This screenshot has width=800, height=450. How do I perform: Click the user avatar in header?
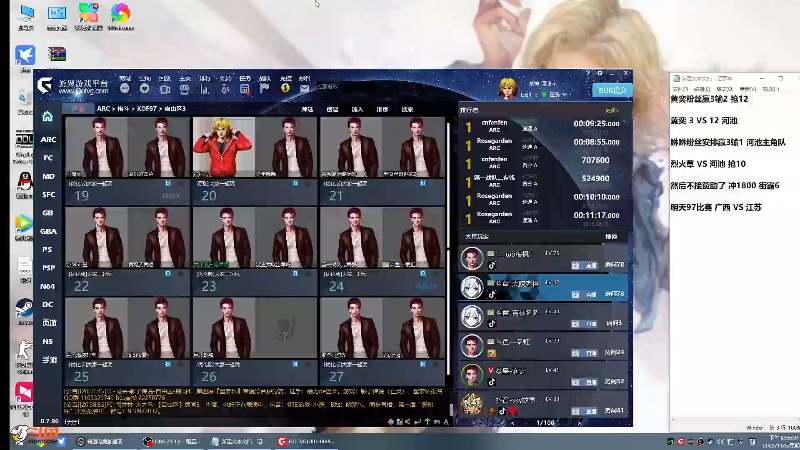click(x=508, y=89)
